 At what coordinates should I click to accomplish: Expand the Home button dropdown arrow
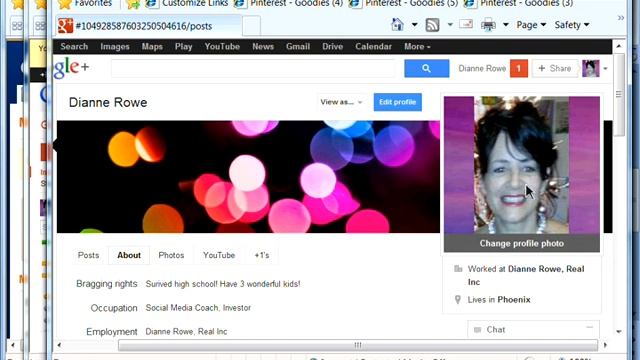tap(414, 25)
